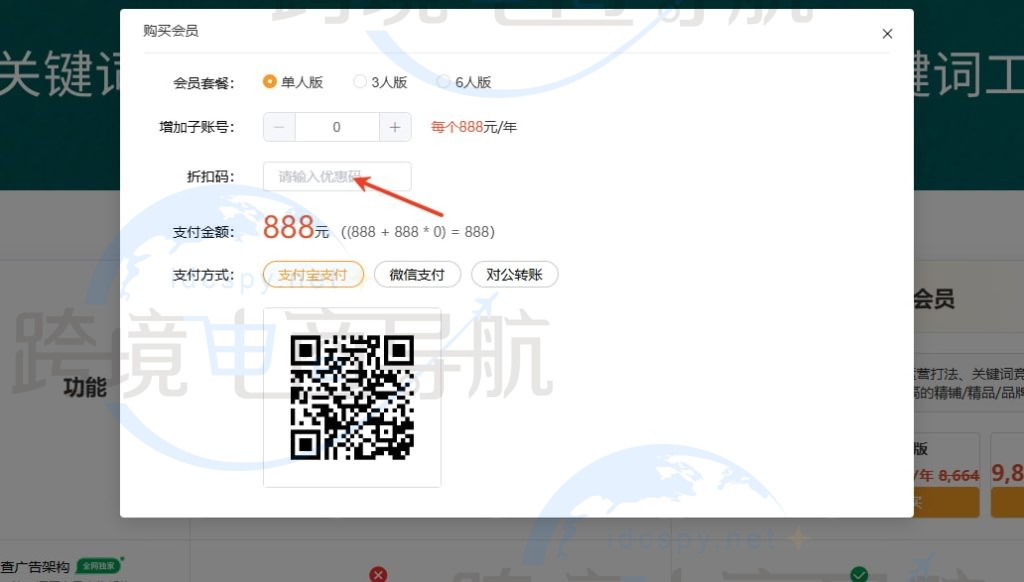Click the 全网独家 badge next to 查广告架构

point(100,566)
